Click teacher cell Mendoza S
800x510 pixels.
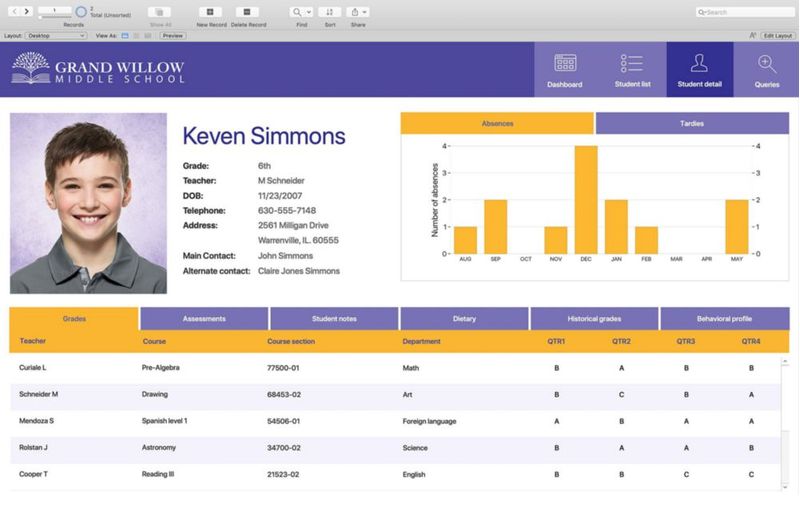pos(36,421)
